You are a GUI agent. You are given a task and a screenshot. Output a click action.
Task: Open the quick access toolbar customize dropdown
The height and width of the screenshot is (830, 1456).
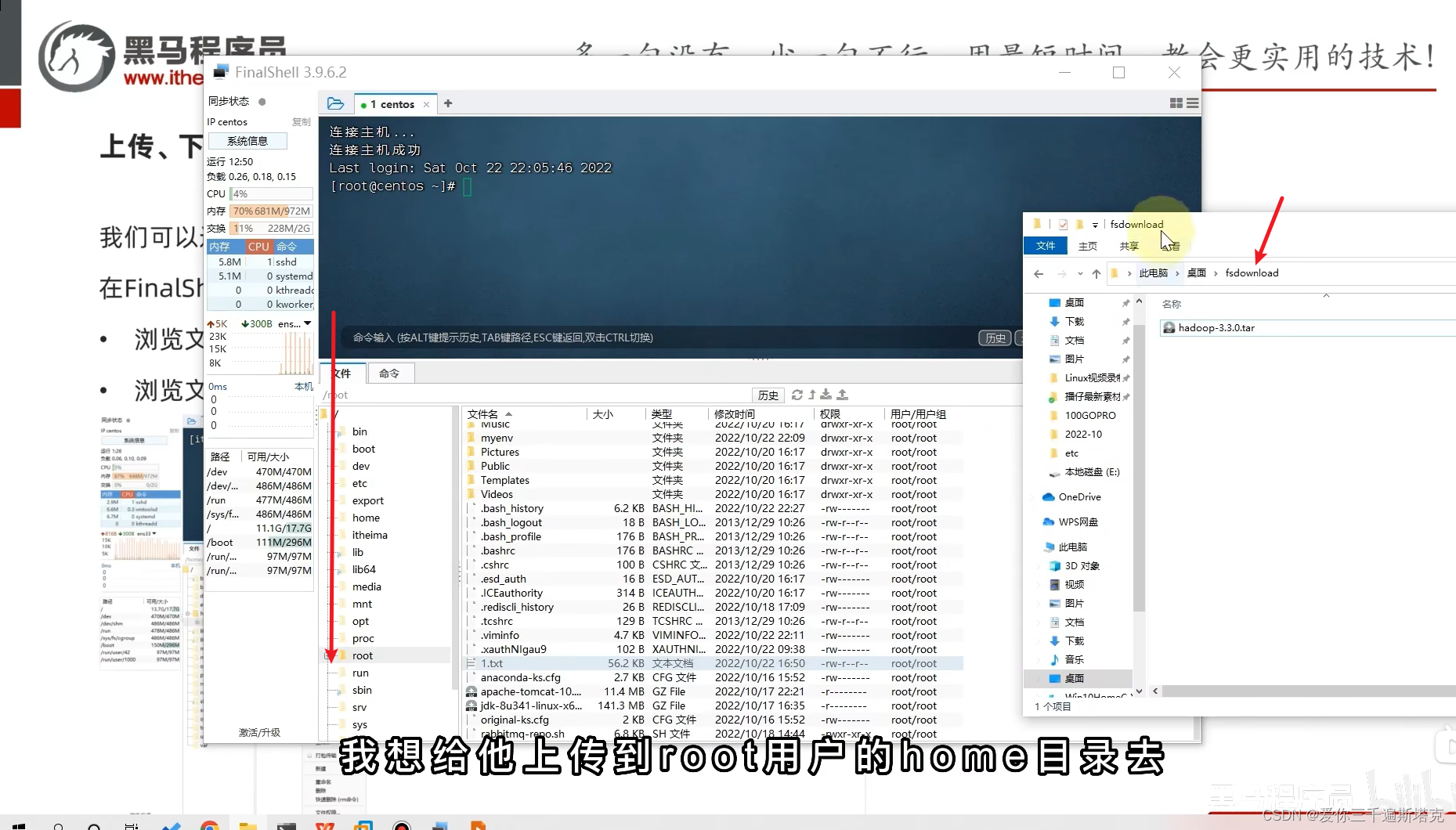1094,225
